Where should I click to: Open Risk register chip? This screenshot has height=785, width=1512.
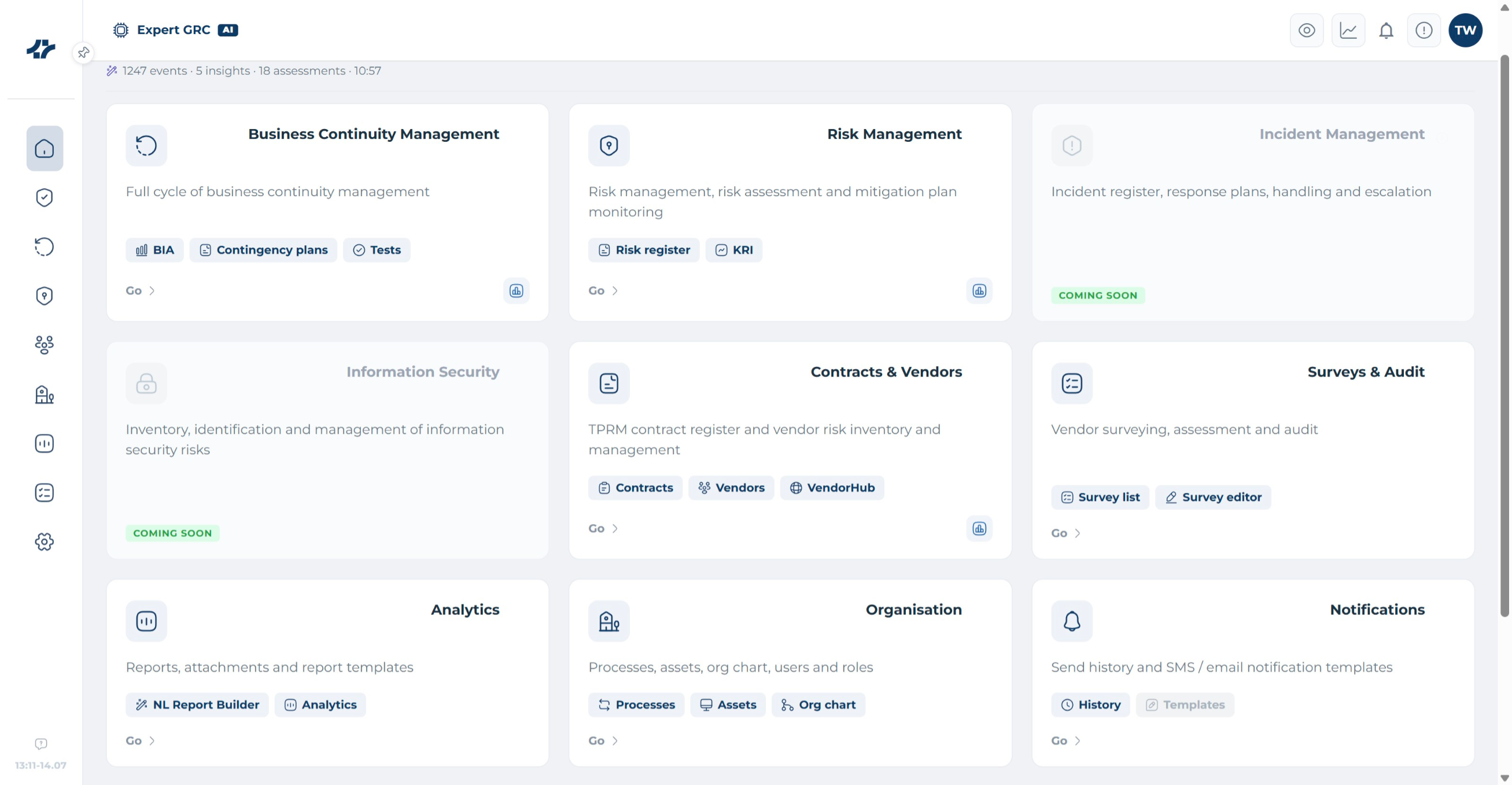pos(644,250)
